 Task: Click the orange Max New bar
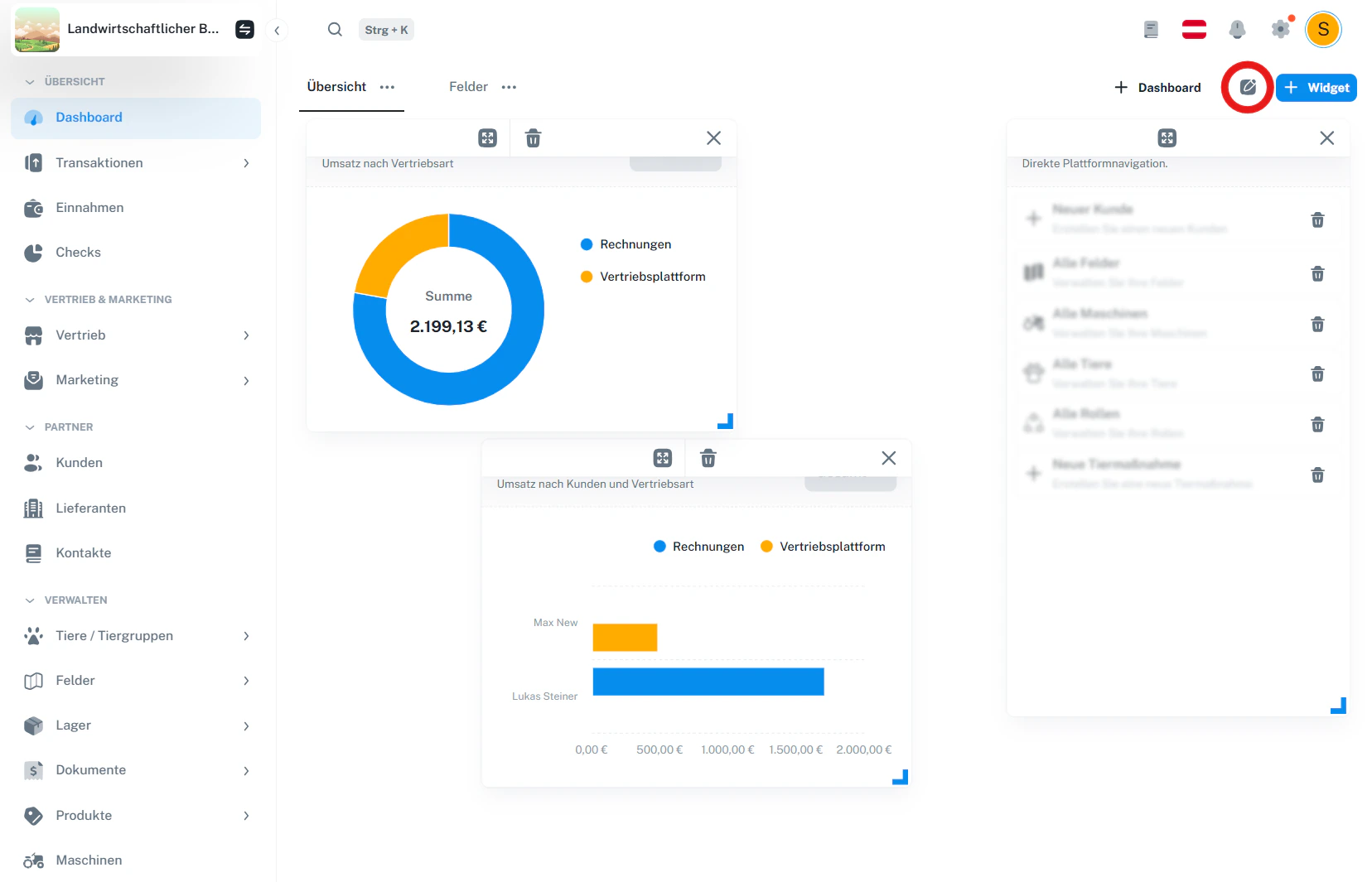point(625,638)
